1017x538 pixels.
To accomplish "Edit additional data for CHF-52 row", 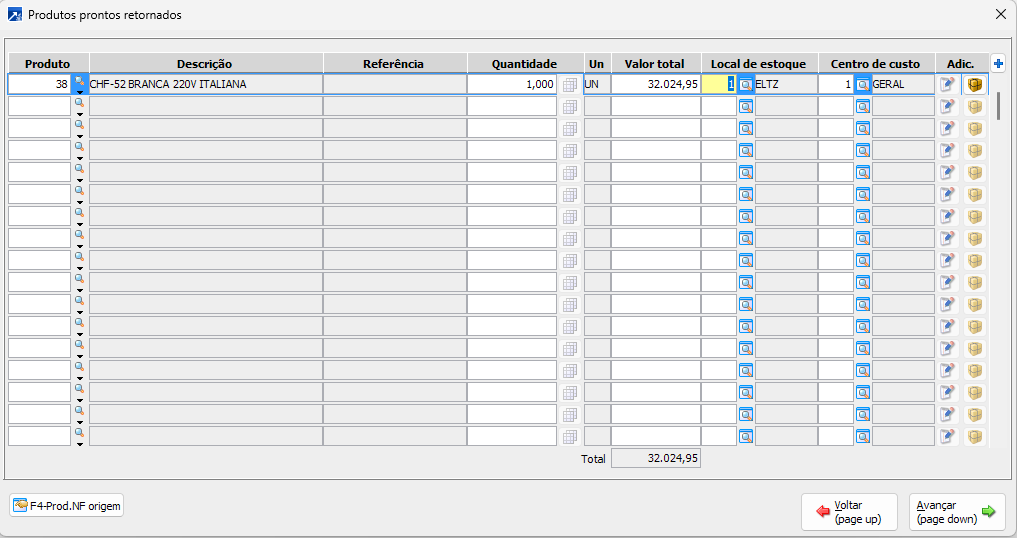I will [x=948, y=84].
